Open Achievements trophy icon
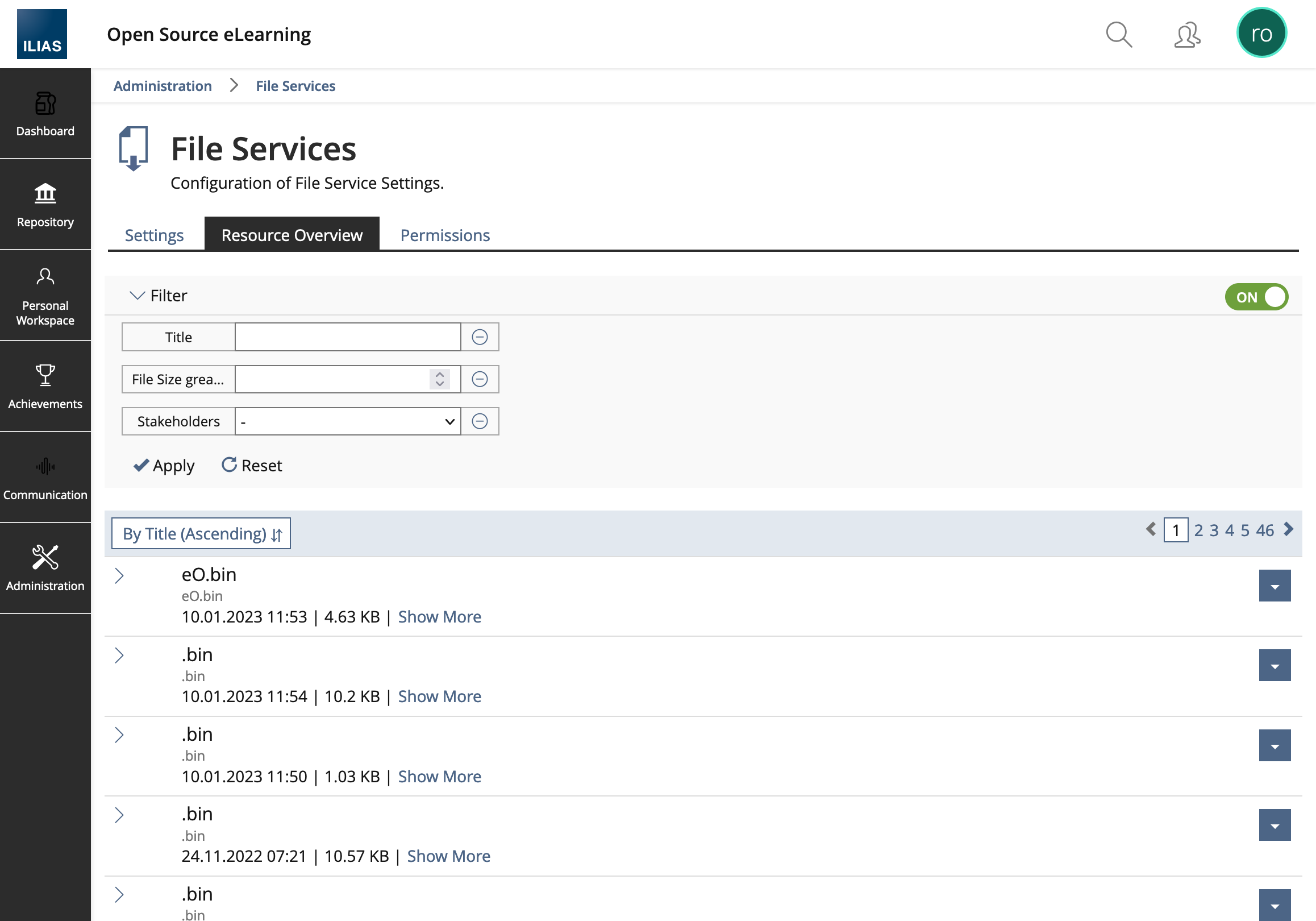 pyautogui.click(x=45, y=376)
